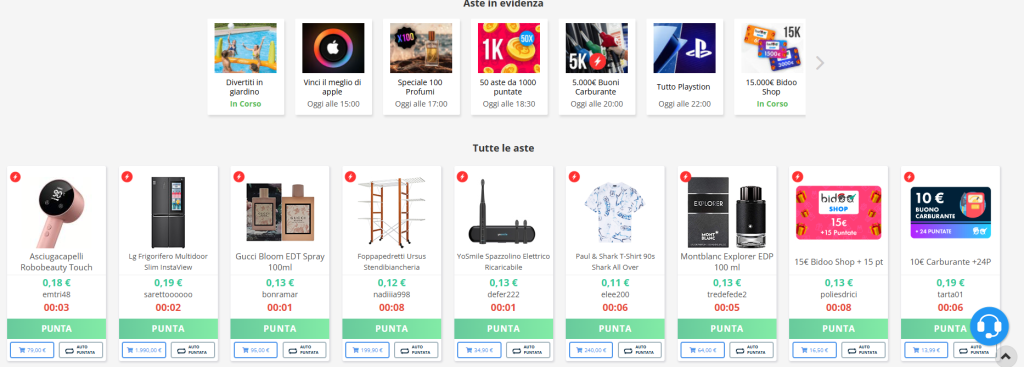Image resolution: width=1024 pixels, height=367 pixels.
Task: Select the 5.000€ Buoni Carburante featured tile
Action: pos(596,67)
